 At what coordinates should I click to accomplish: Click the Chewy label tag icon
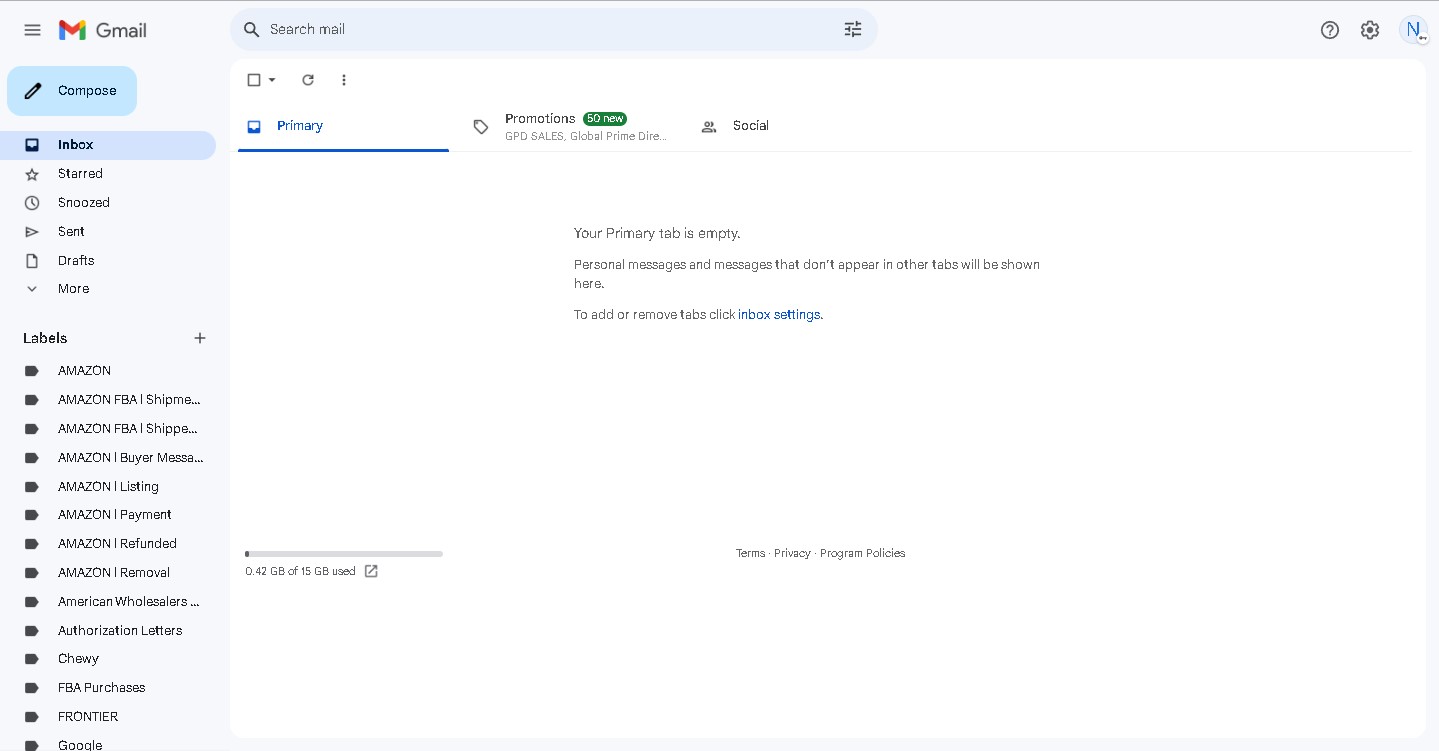click(x=32, y=659)
